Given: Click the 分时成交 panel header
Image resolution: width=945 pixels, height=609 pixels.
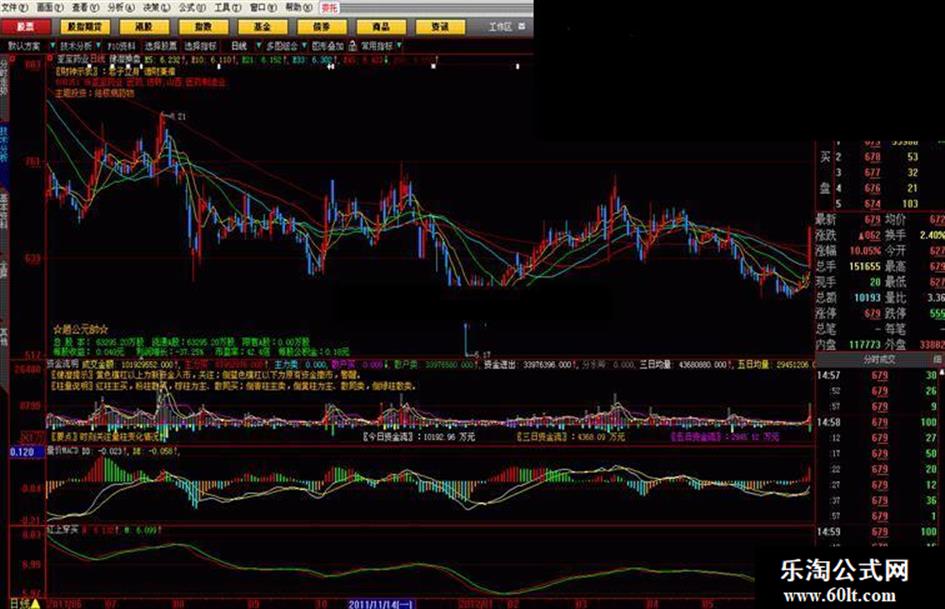Looking at the screenshot, I should [879, 359].
